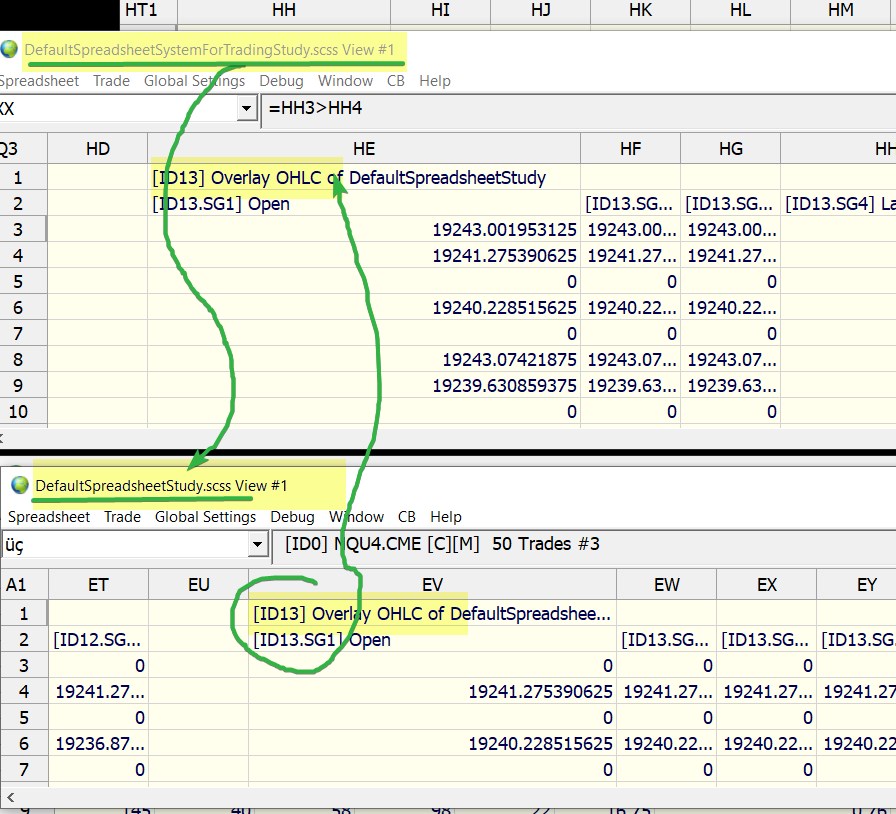
Task: Click cell '[ID13.SG4] La...' in upper spreadsheet
Action: (838, 204)
